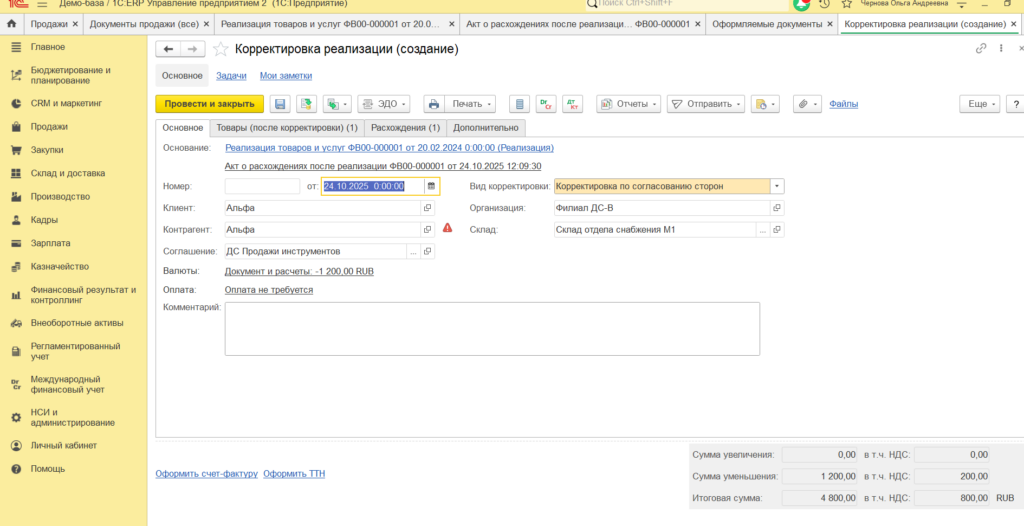Choose Склад from the list with the ellipsis button
1024x526 pixels.
click(x=762, y=230)
